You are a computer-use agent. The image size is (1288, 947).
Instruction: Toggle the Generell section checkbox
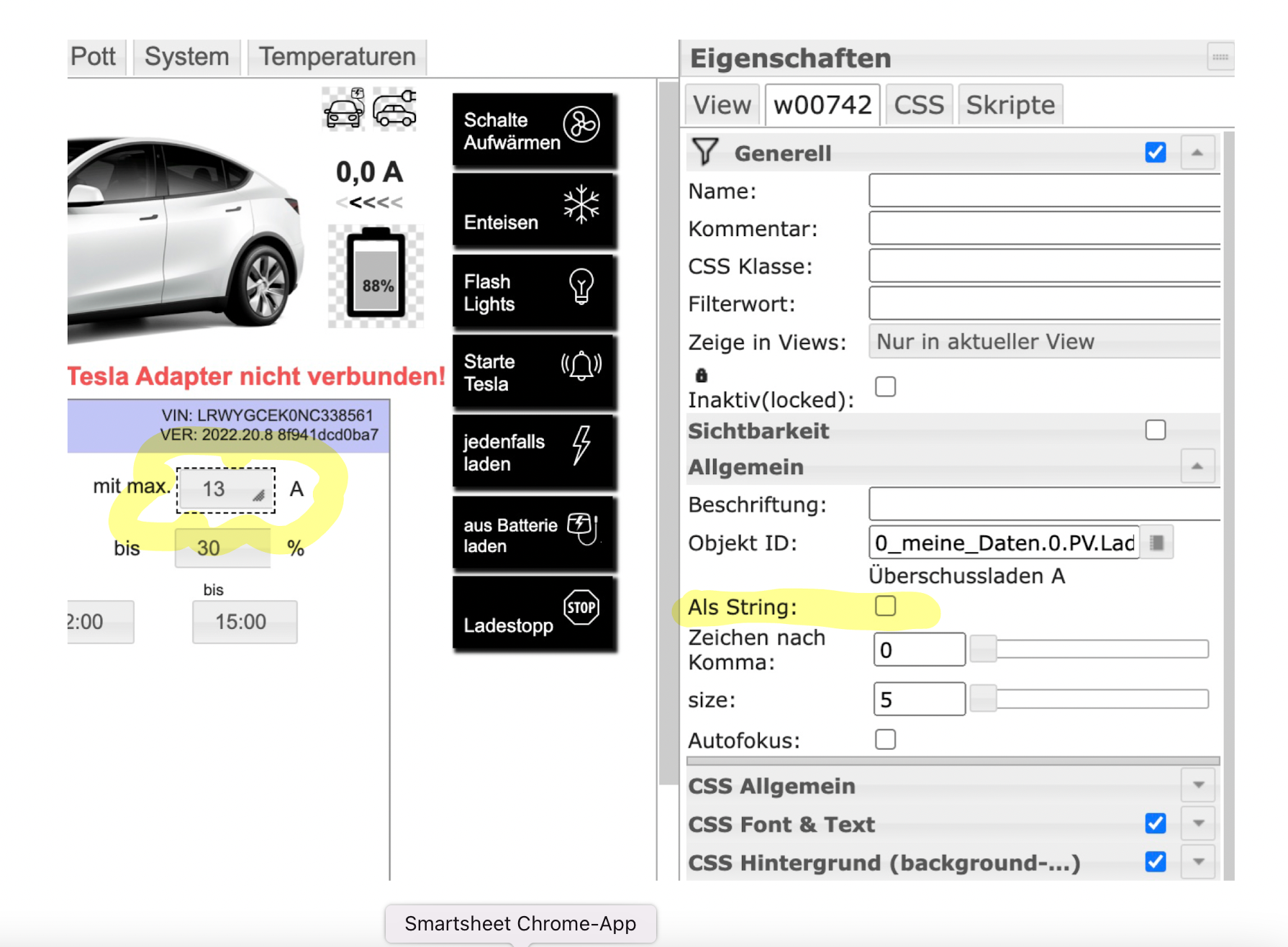[1156, 152]
